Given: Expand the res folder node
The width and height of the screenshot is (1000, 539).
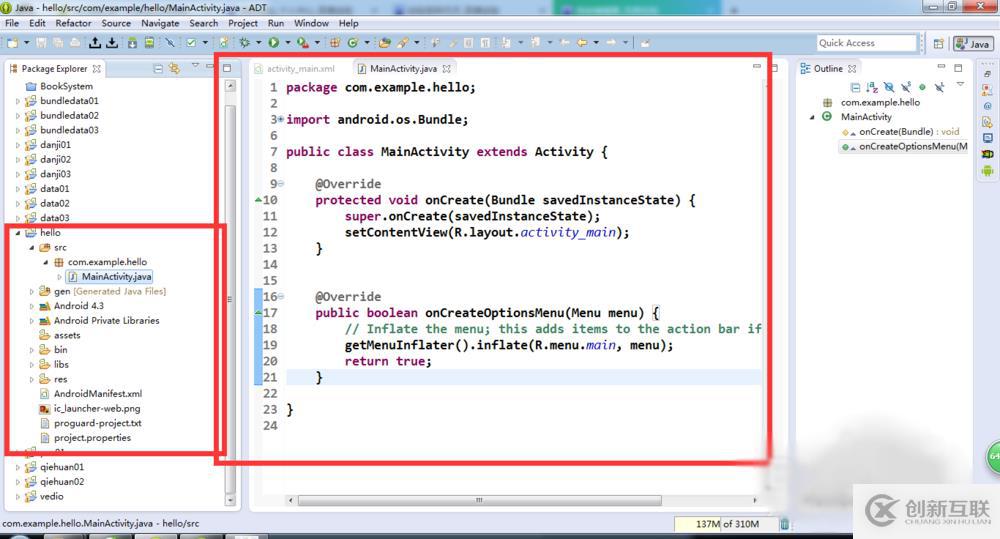Looking at the screenshot, I should pyautogui.click(x=32, y=380).
